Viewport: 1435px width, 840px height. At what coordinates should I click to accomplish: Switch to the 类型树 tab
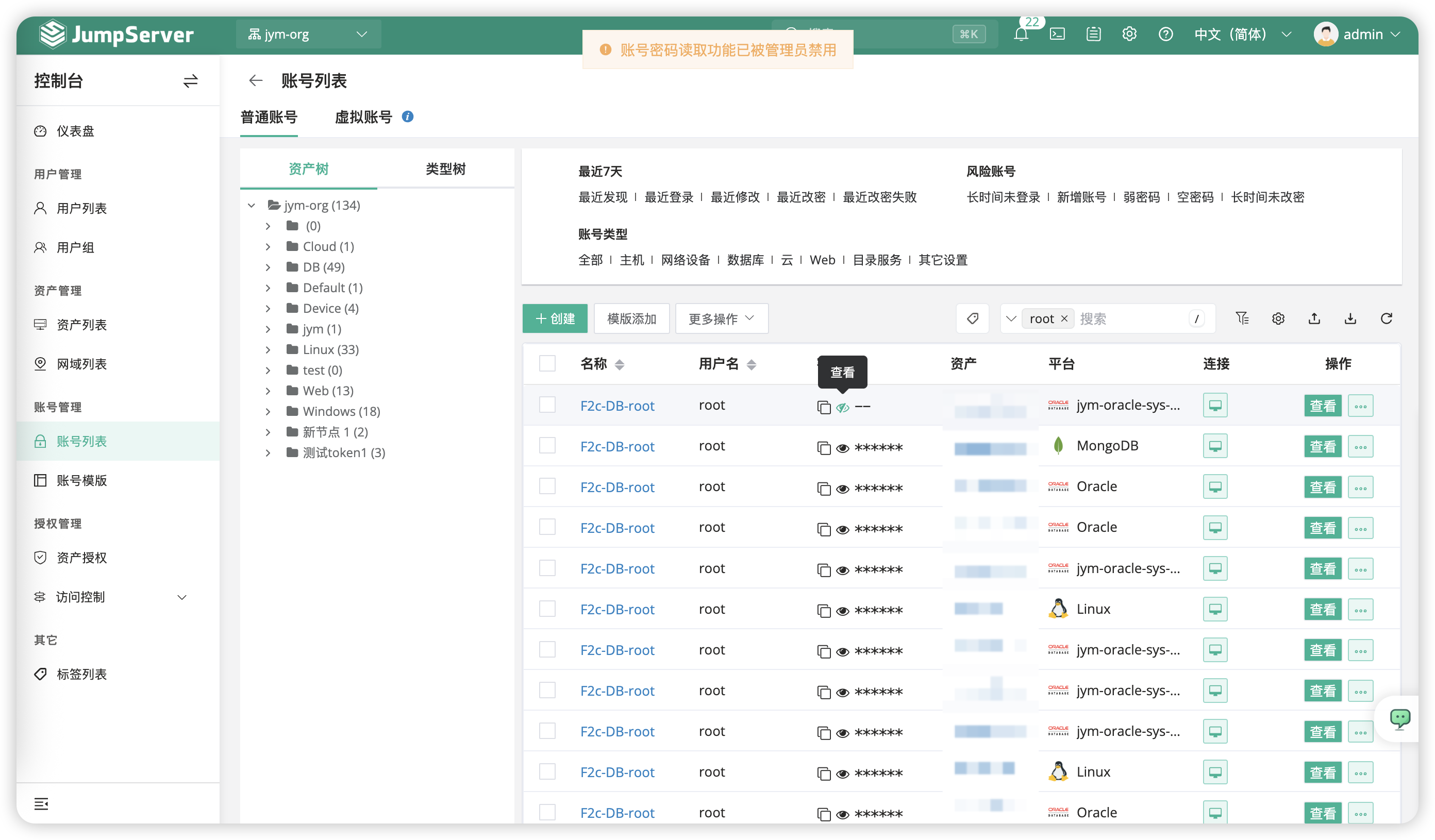(x=445, y=169)
